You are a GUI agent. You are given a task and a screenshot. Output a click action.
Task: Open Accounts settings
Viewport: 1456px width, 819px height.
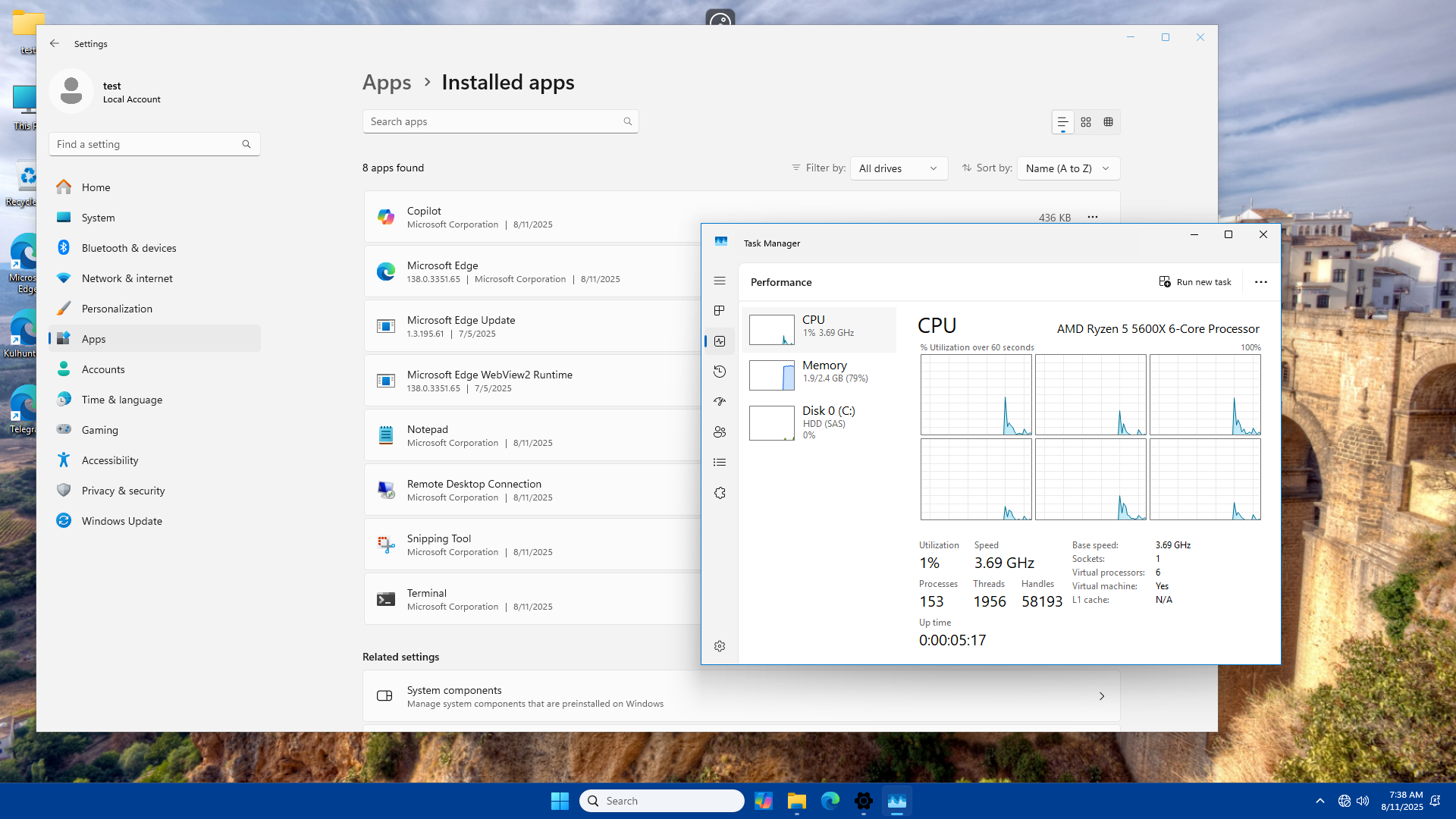[155, 369]
